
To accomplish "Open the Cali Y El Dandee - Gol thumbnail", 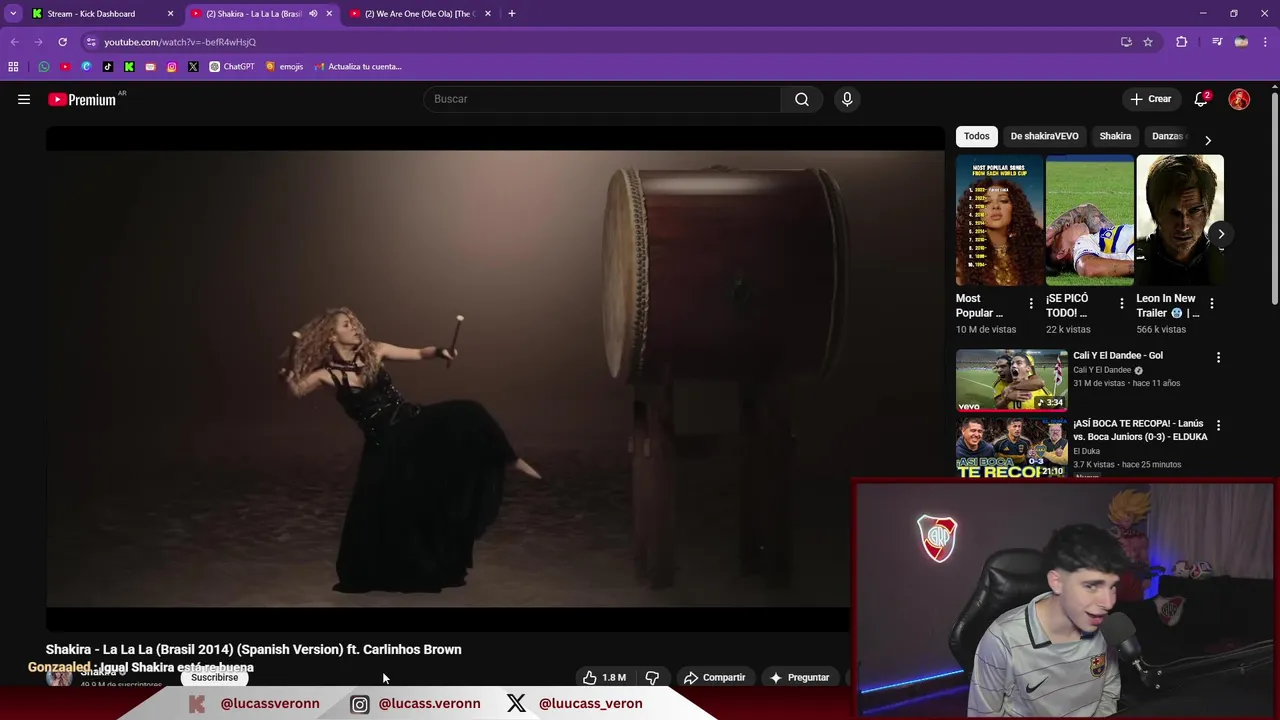I will [x=1012, y=380].
